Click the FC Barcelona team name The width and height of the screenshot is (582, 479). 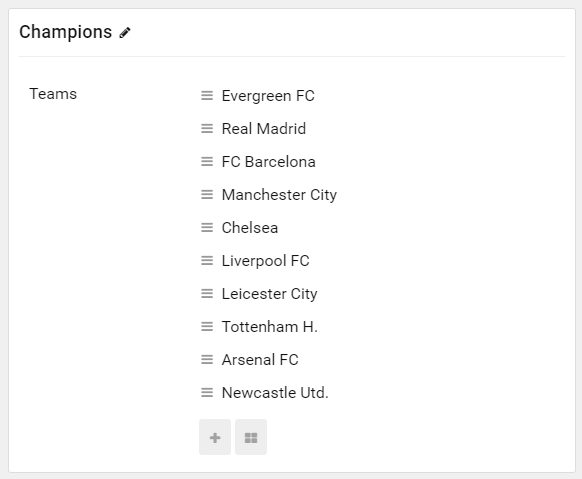tap(269, 162)
